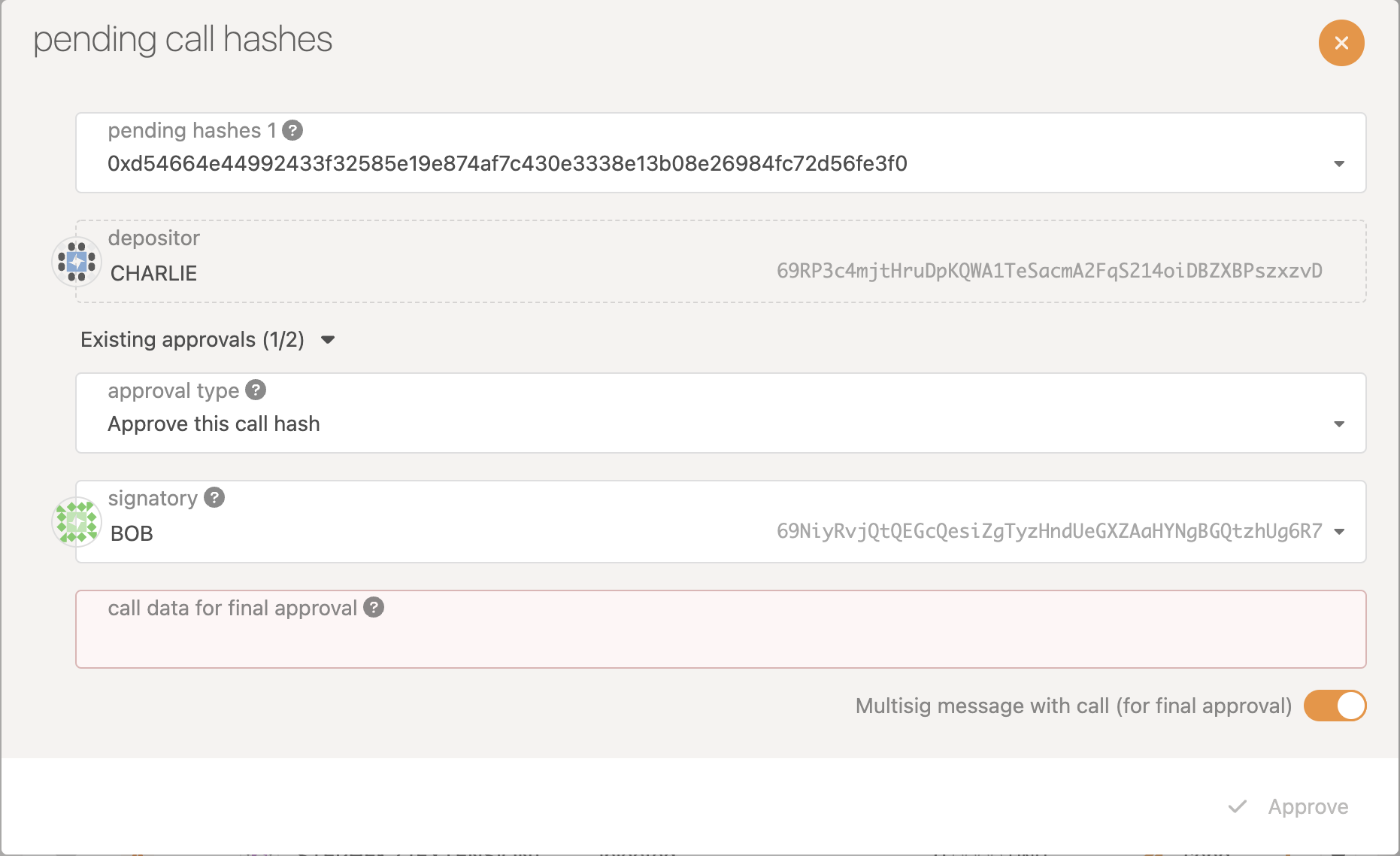Select depositor address text 69RP3c4mjt…
The width and height of the screenshot is (1400, 856).
click(x=1049, y=271)
